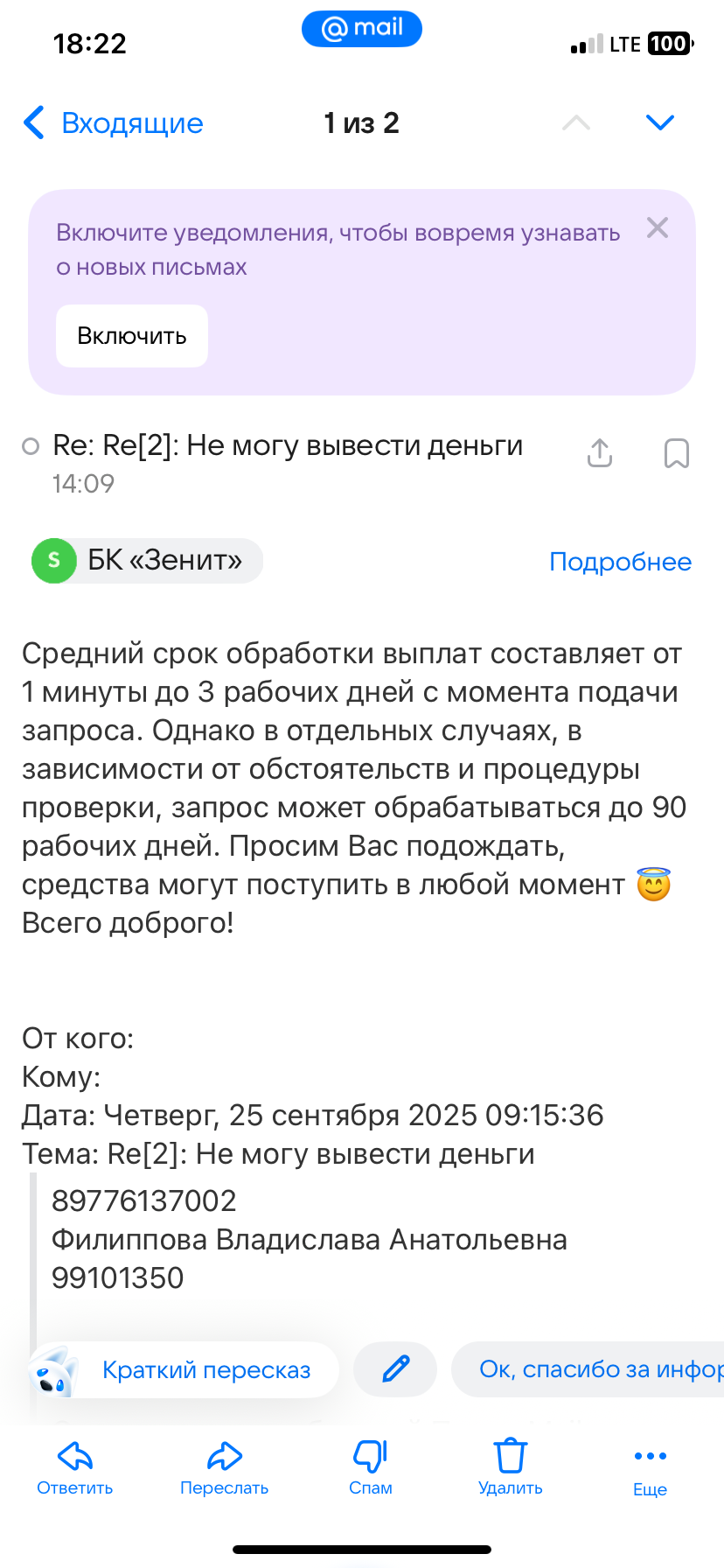The image size is (724, 1568).
Task: Go to previous message with up chevron
Action: tap(575, 122)
